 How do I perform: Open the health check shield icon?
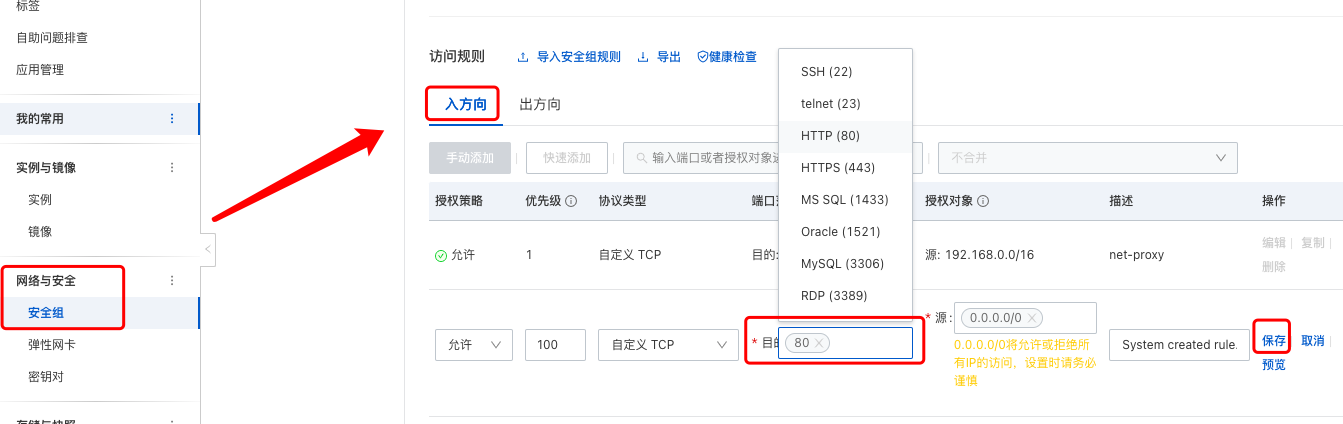coord(702,58)
